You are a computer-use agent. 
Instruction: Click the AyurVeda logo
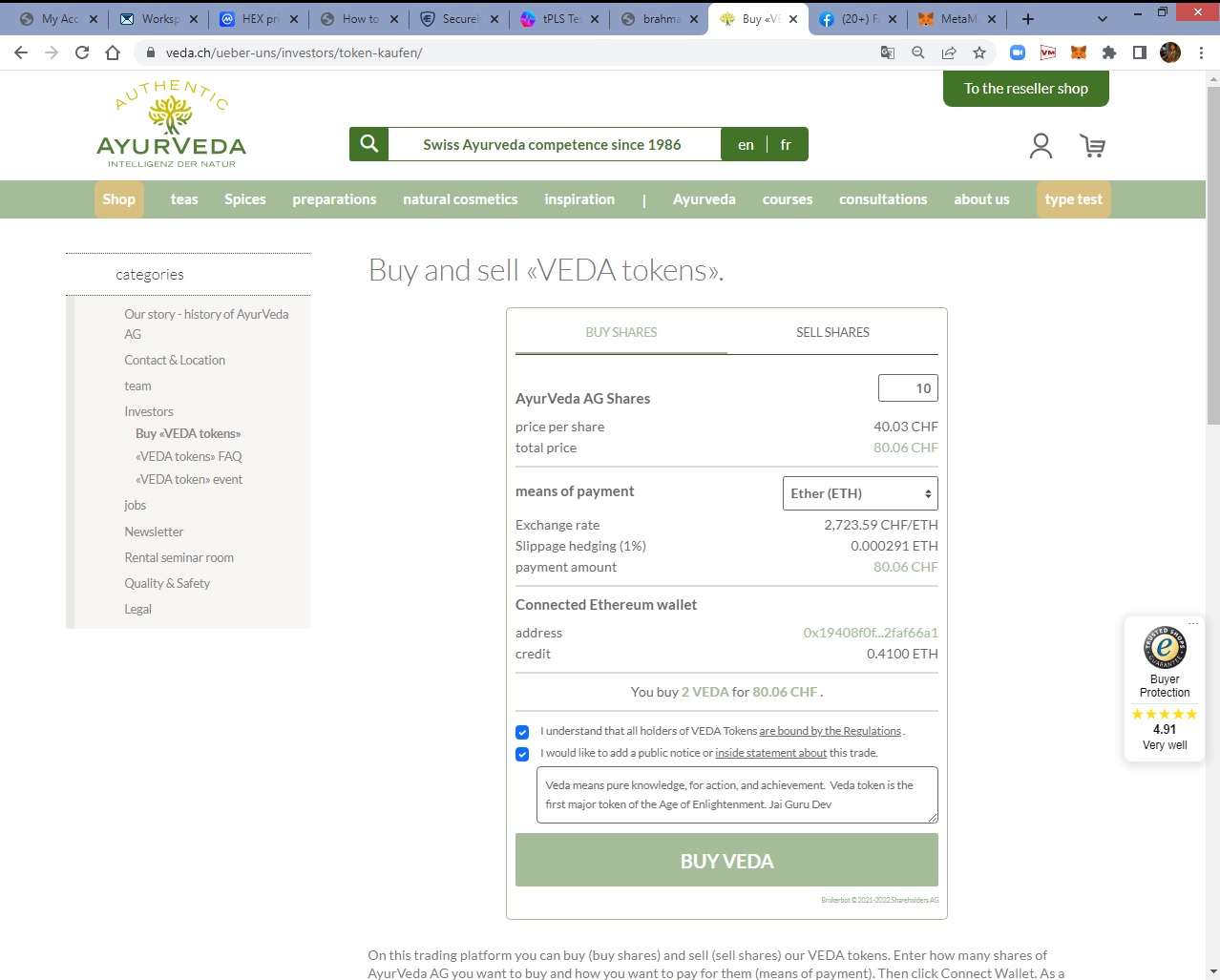point(172,124)
